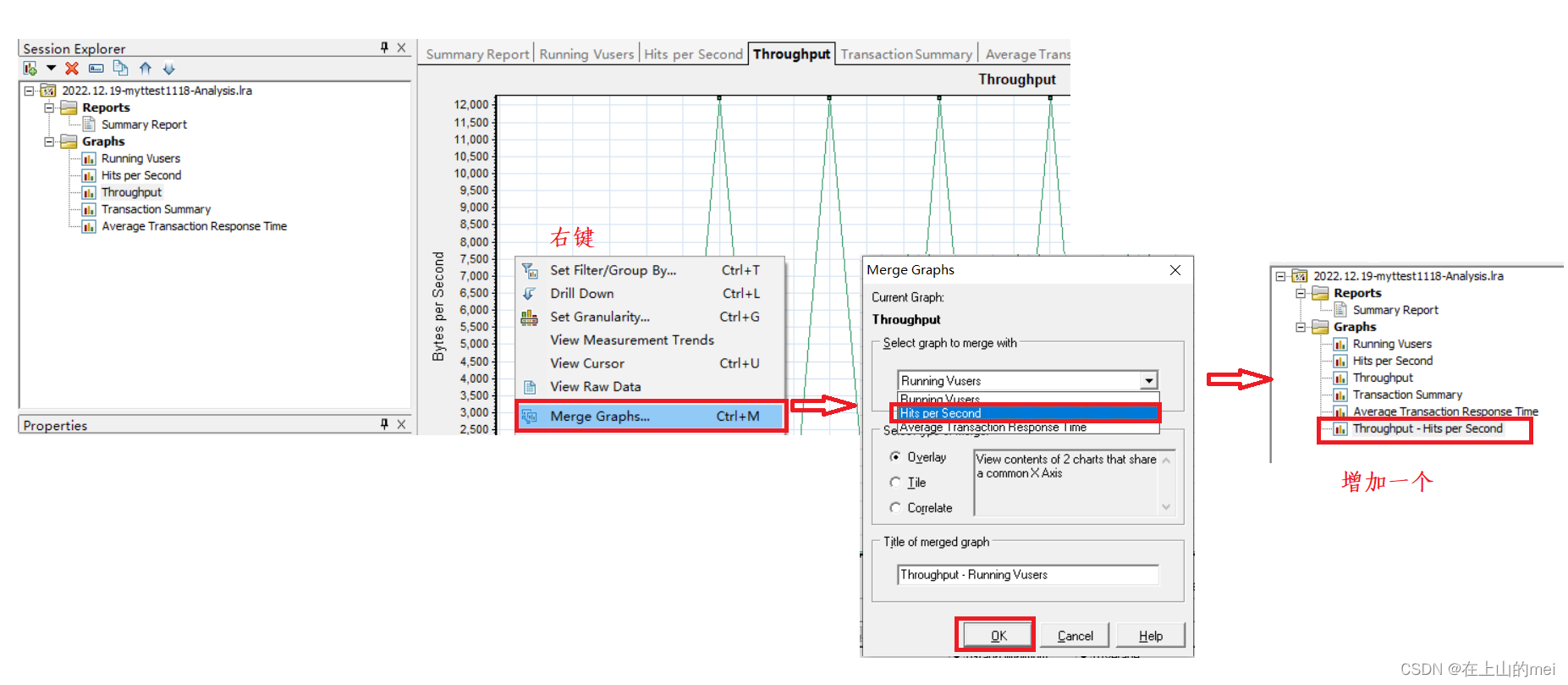The image size is (1568, 685).
Task: Click the duplicate item toolbar icon
Action: point(120,69)
